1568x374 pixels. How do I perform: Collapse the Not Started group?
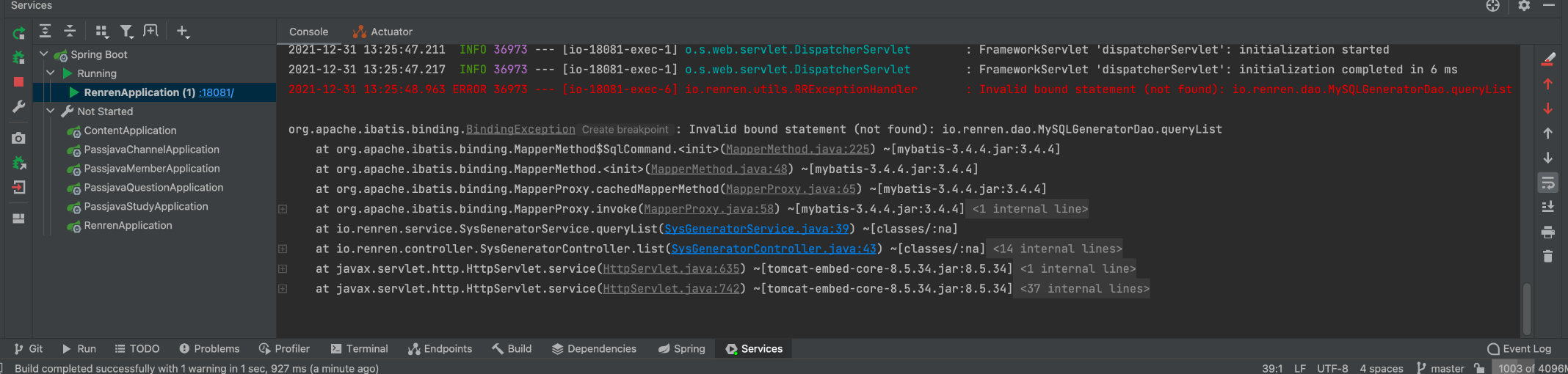(51, 111)
